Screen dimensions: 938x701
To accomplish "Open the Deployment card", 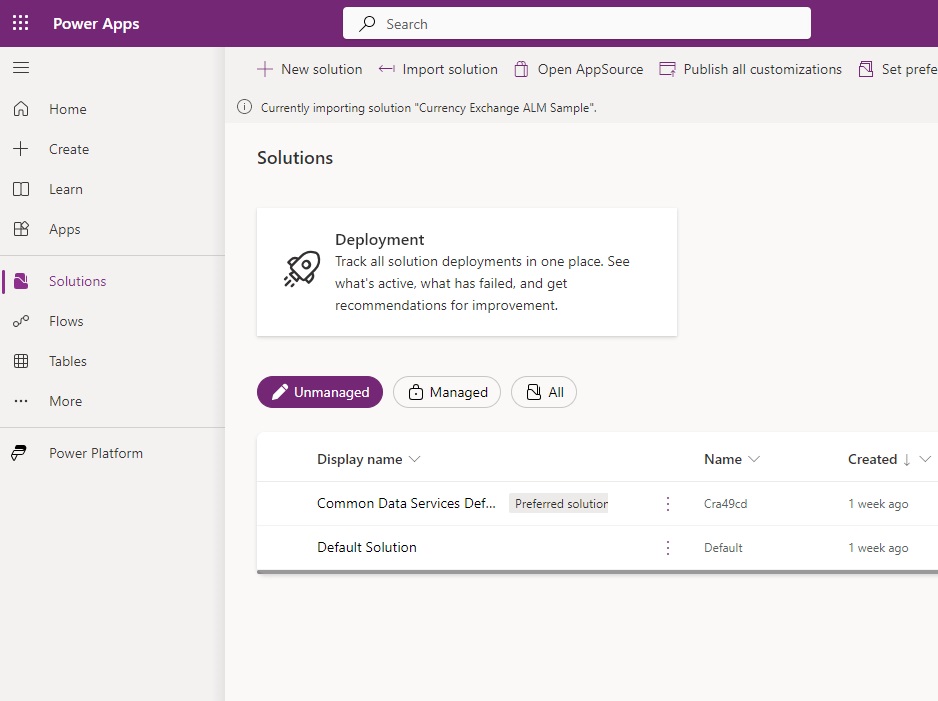I will pos(467,272).
